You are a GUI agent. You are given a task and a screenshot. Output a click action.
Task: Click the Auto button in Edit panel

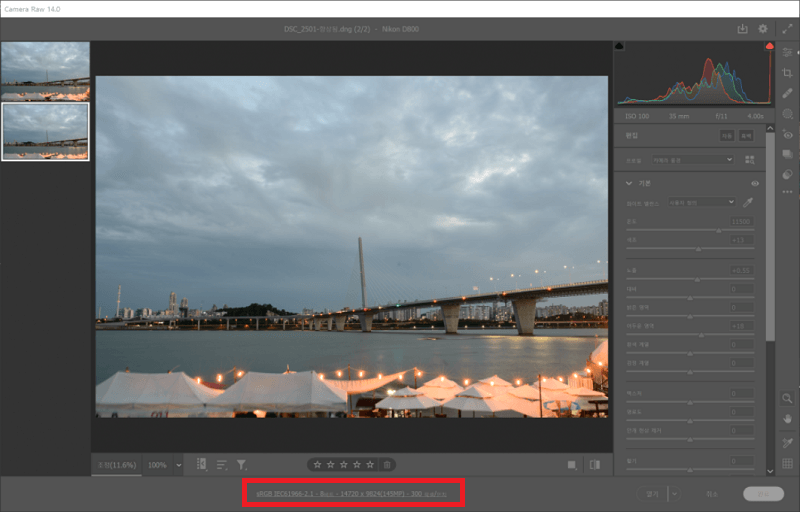(x=727, y=135)
